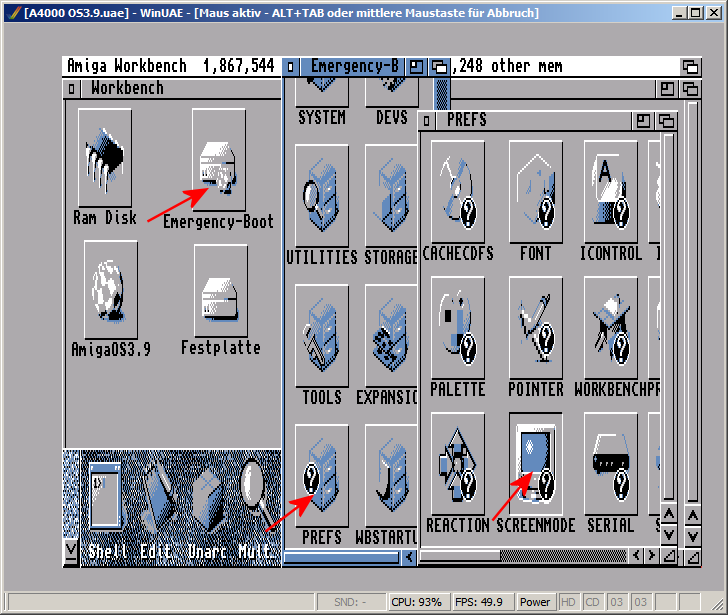This screenshot has width=728, height=615.
Task: Click the Emergency-Boot horizontal scrollbar
Action: point(342,557)
